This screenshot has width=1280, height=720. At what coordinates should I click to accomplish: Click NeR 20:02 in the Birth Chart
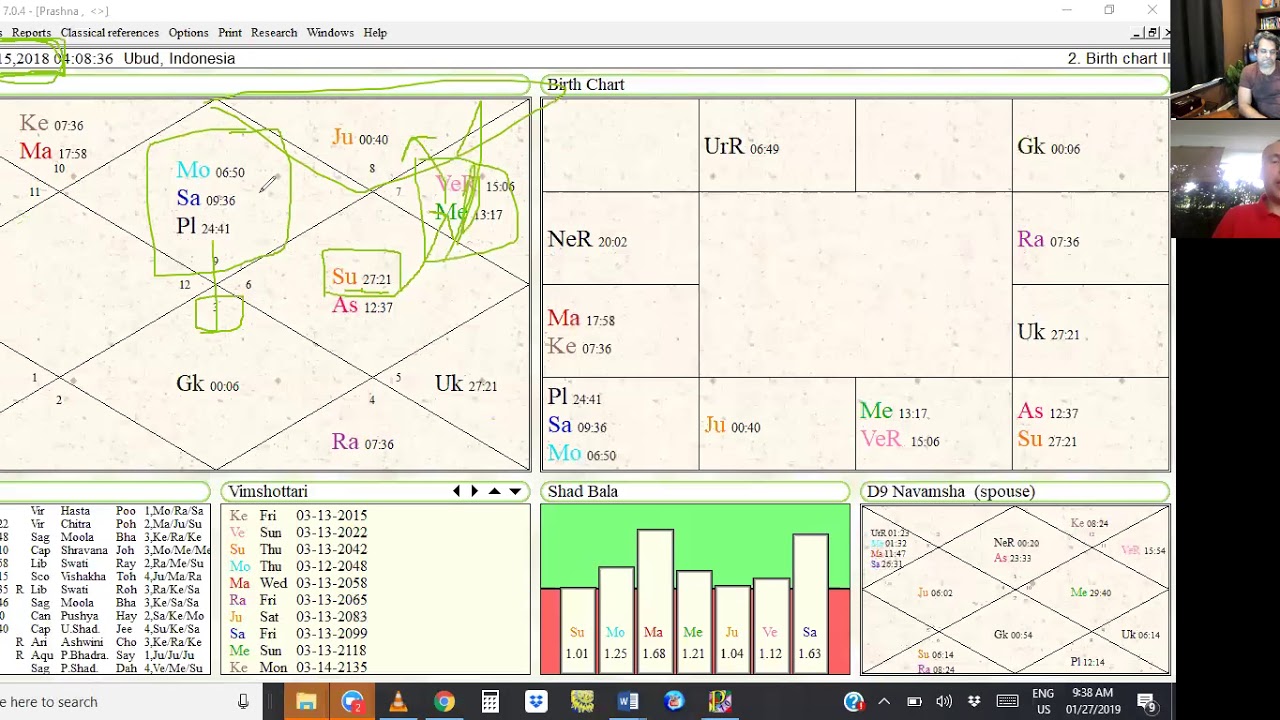(x=587, y=240)
